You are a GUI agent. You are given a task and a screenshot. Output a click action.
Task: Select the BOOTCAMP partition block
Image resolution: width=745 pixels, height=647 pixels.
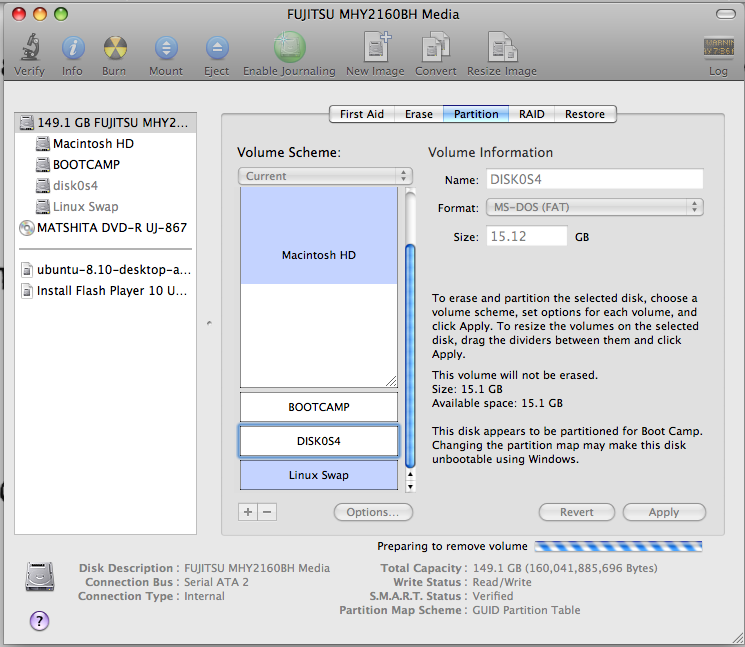[319, 407]
